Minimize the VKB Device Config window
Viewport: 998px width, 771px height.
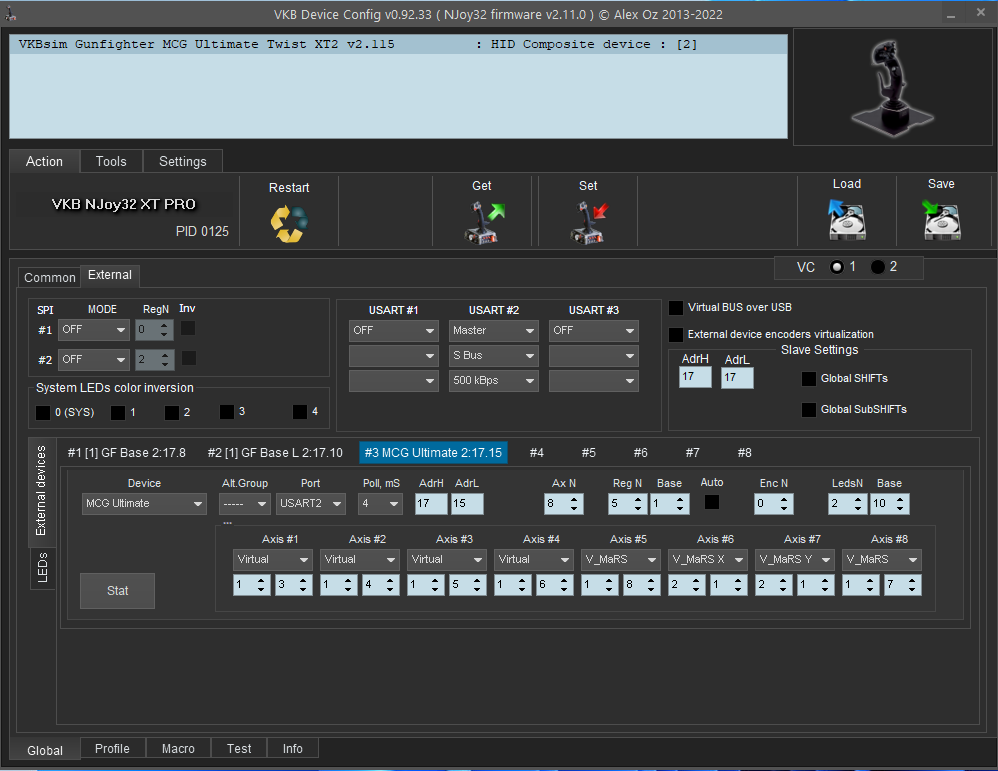click(x=951, y=14)
